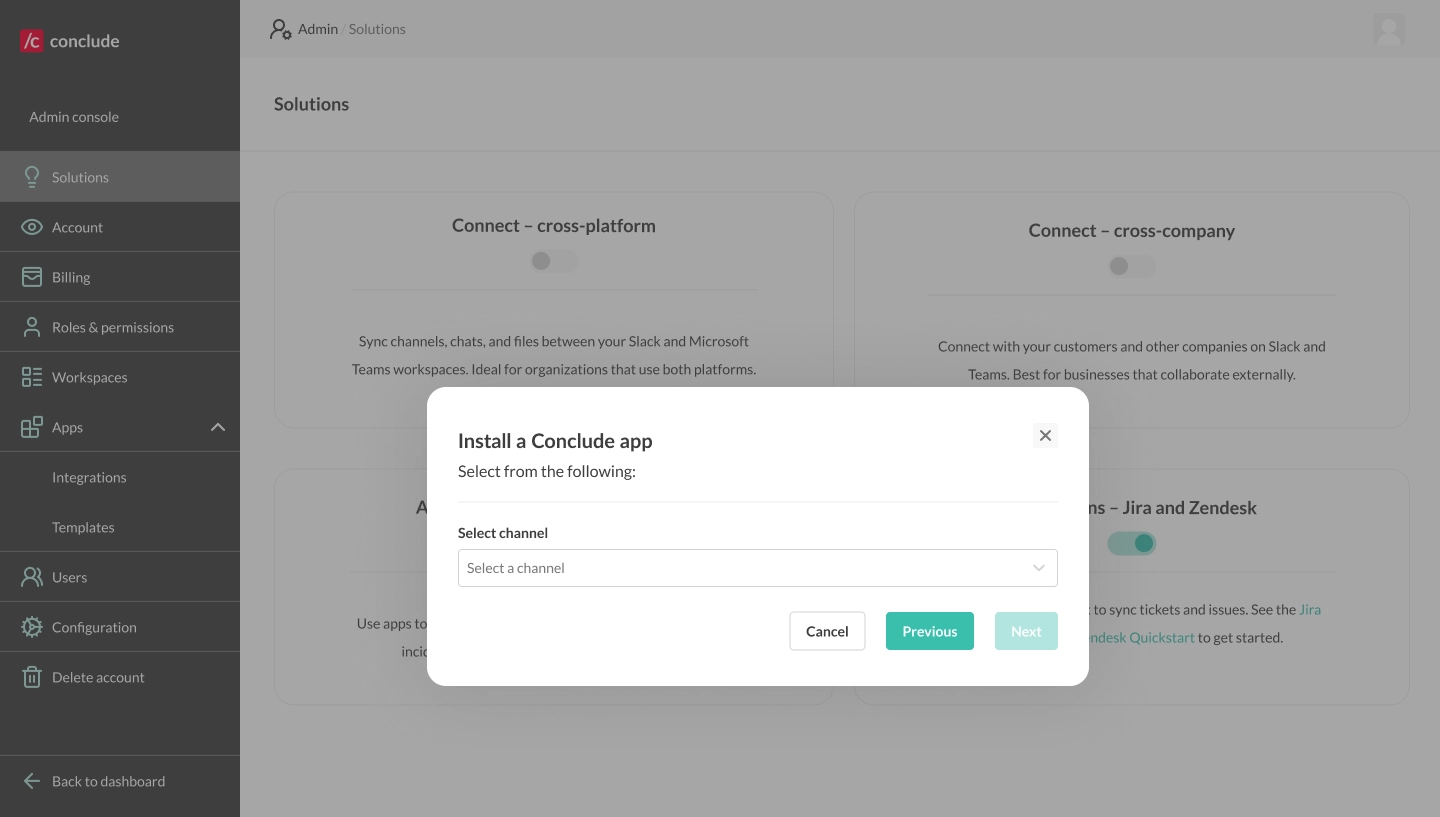
Task: Disable the Jira and Zendesk solution toggle
Action: coord(1131,543)
